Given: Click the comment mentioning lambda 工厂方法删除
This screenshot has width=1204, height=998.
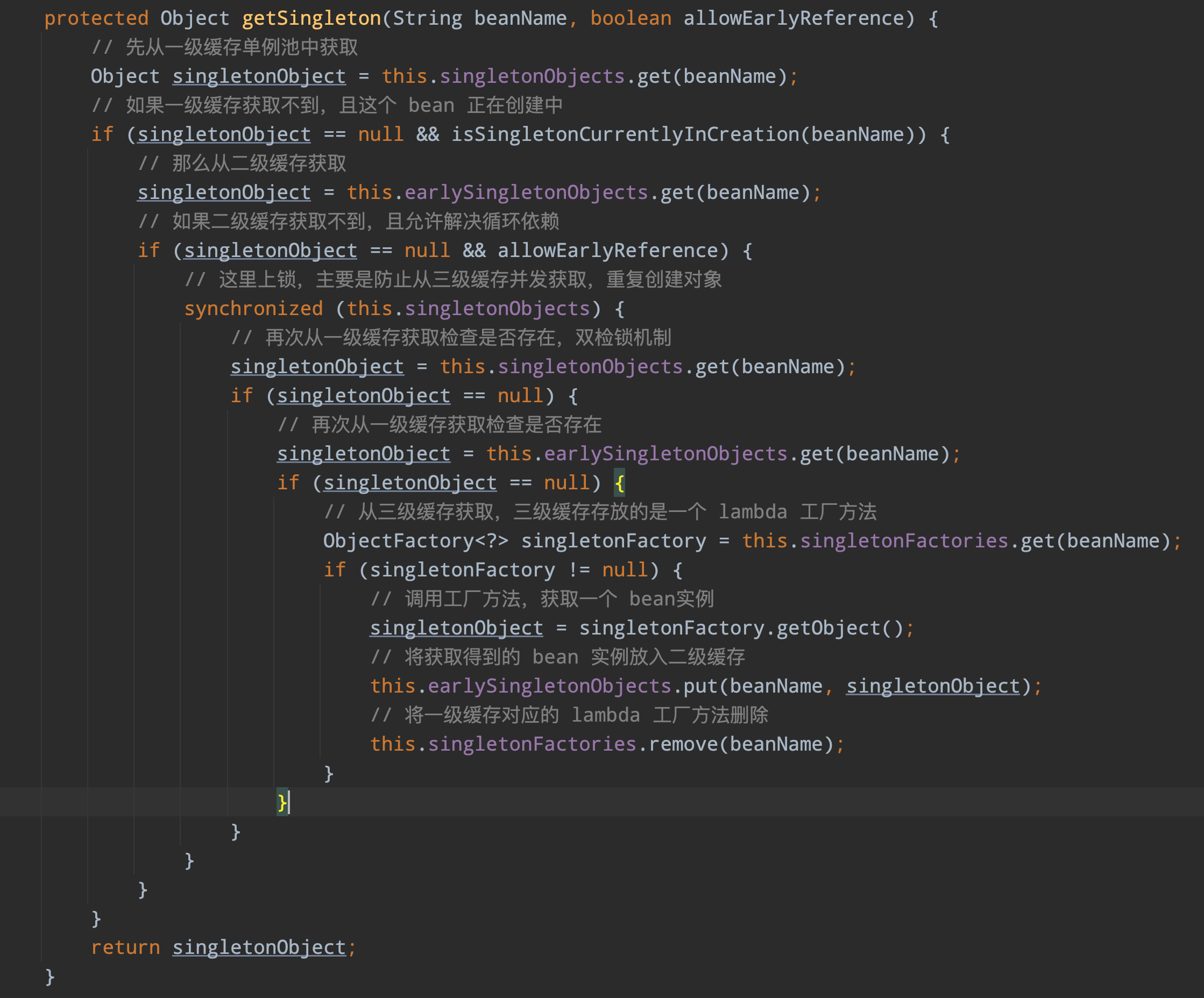Looking at the screenshot, I should pyautogui.click(x=569, y=715).
